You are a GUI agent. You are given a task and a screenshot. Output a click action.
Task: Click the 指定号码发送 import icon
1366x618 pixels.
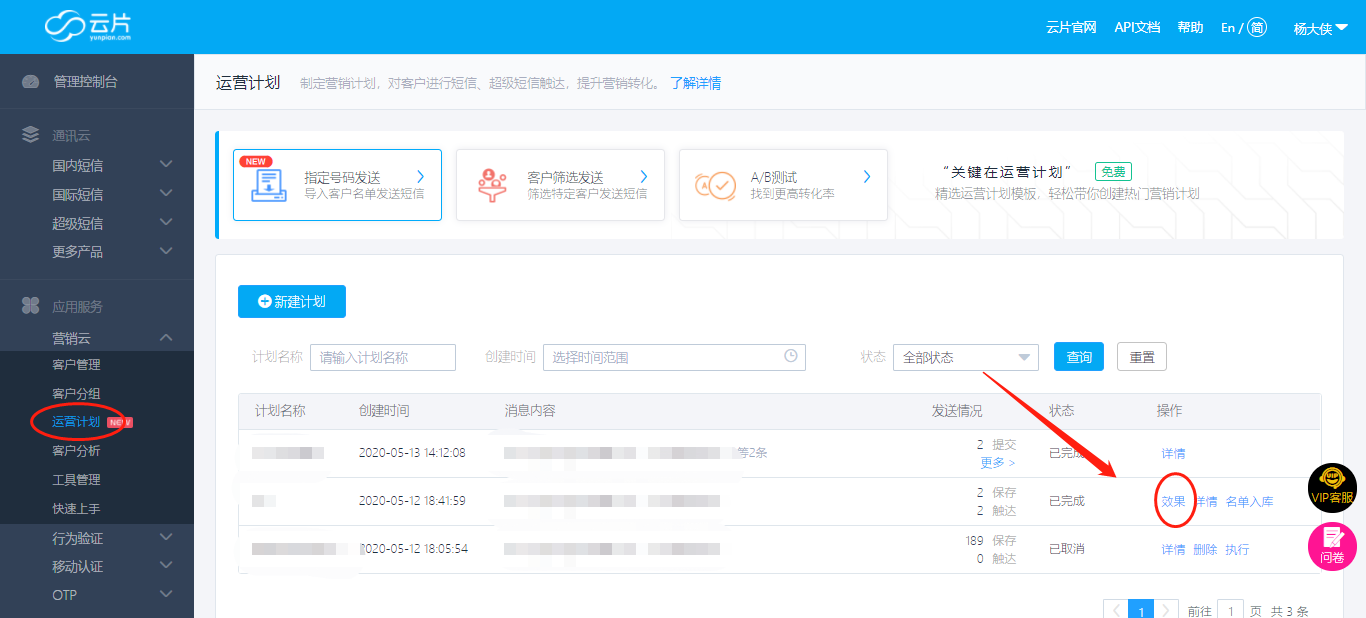[269, 185]
